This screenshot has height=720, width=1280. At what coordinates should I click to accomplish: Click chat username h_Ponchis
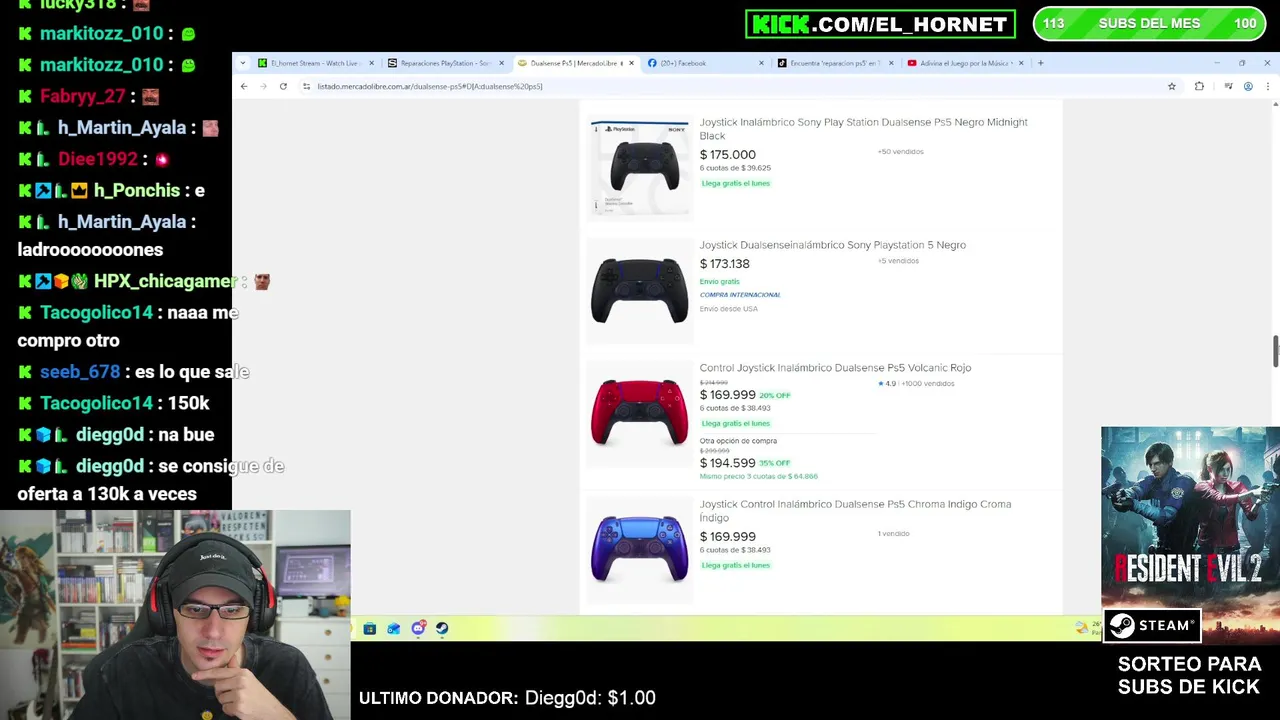[136, 191]
